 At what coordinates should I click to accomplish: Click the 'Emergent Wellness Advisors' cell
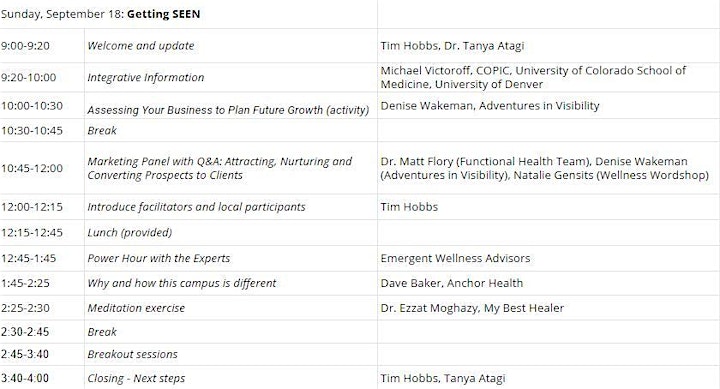(548, 258)
